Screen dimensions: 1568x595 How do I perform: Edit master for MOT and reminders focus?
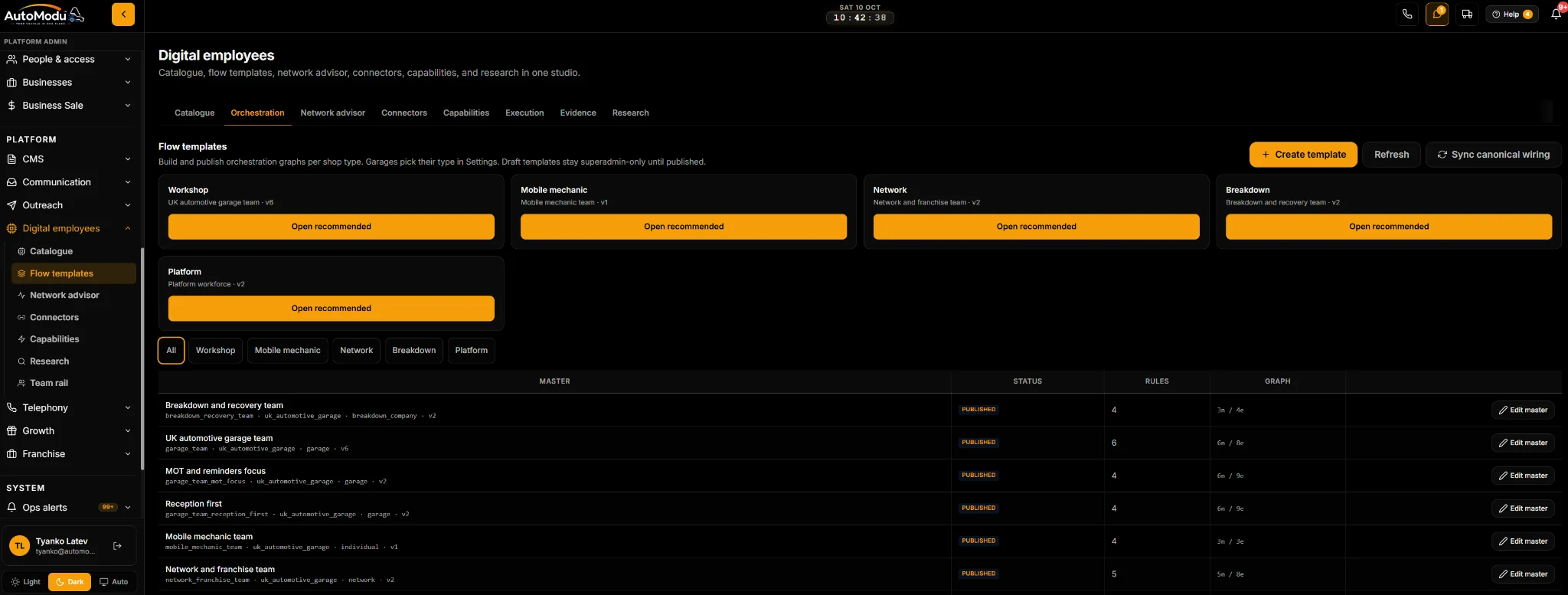click(x=1523, y=476)
